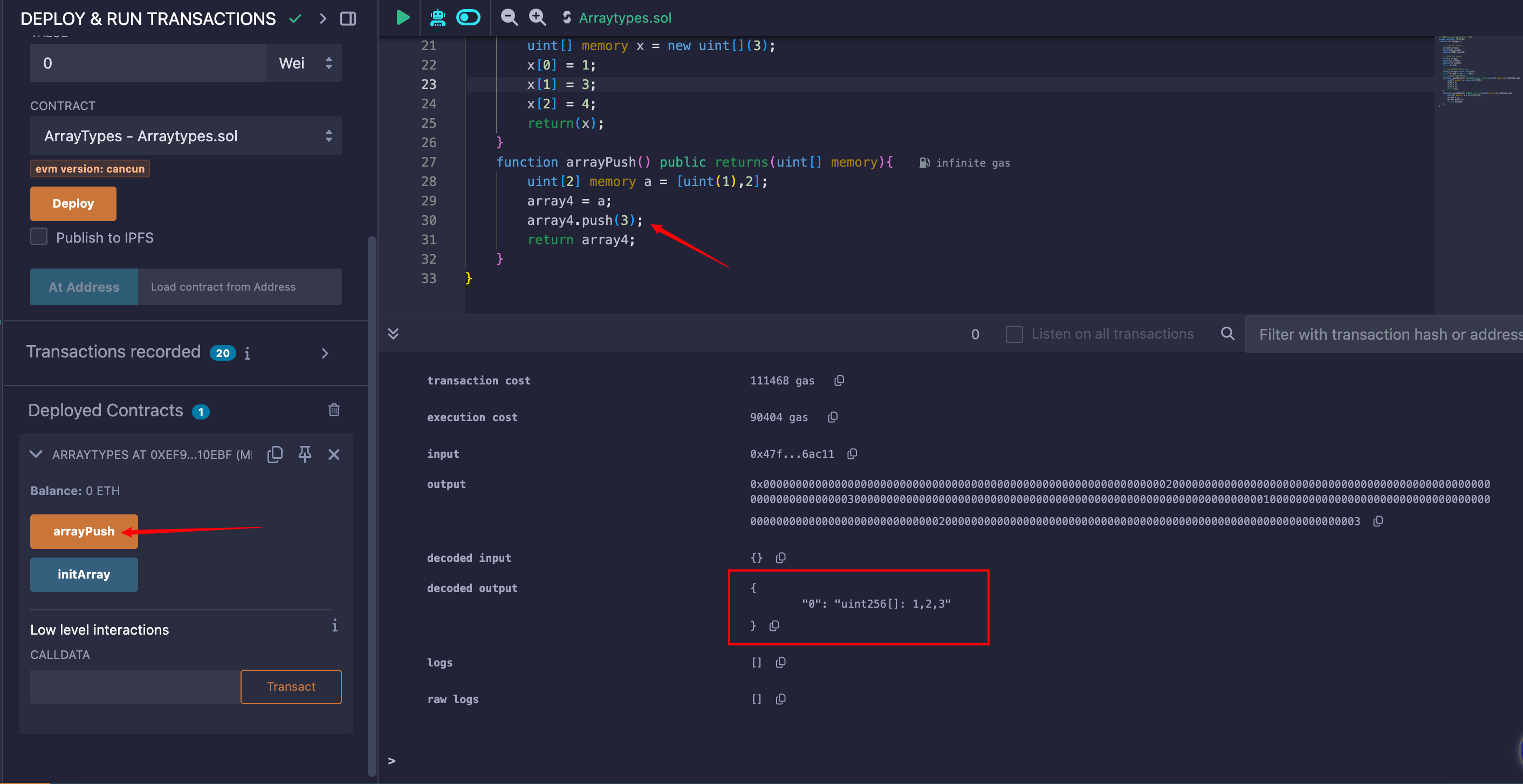Click the terminal command prompt

click(x=392, y=760)
